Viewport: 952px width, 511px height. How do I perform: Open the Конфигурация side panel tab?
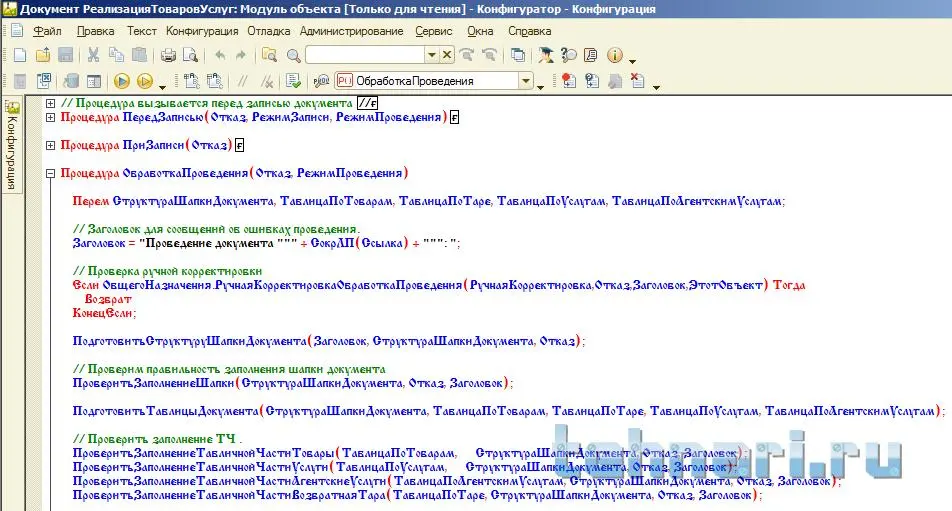point(12,146)
